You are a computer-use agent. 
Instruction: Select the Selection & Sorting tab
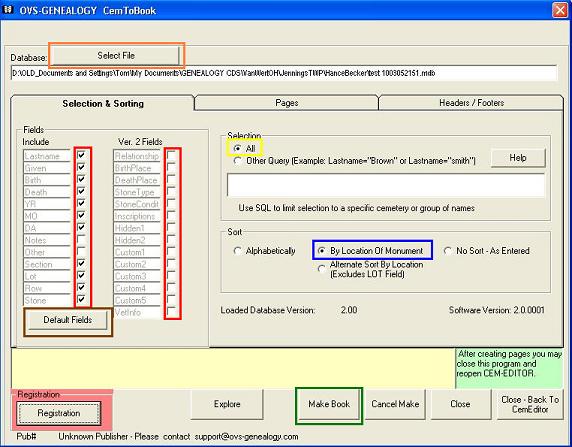pos(103,104)
